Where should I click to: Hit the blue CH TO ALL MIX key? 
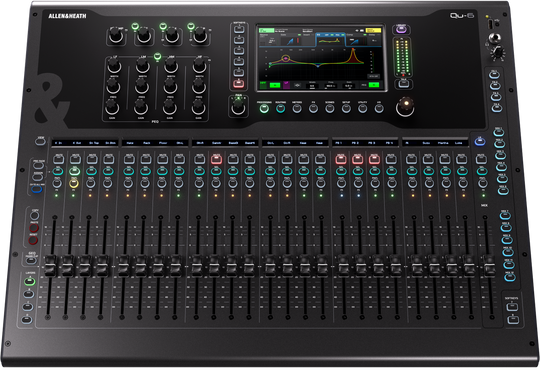37,189
